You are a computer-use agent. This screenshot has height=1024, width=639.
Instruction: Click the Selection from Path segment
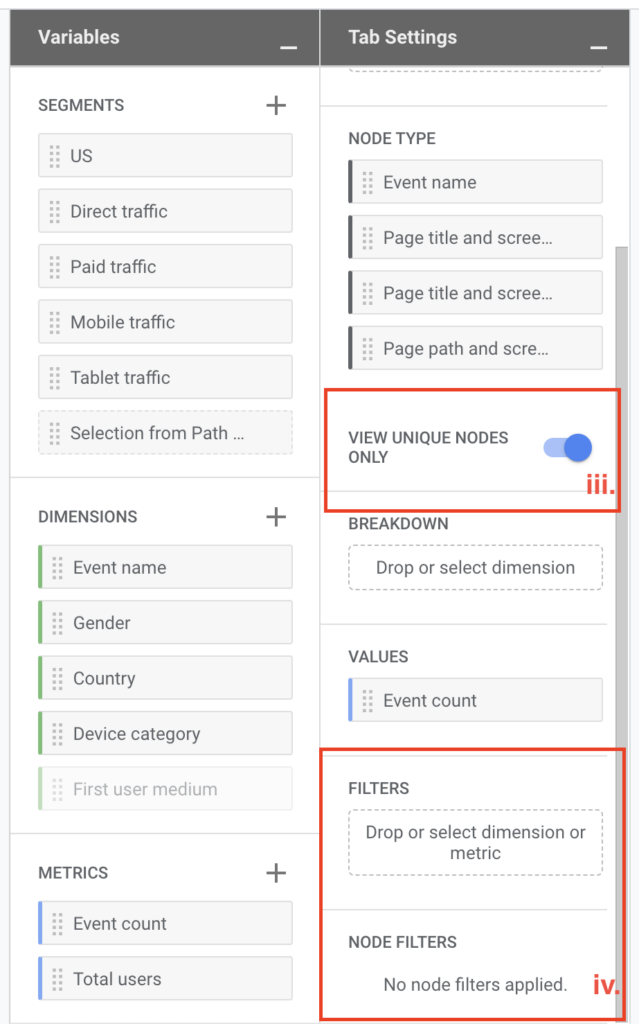165,433
